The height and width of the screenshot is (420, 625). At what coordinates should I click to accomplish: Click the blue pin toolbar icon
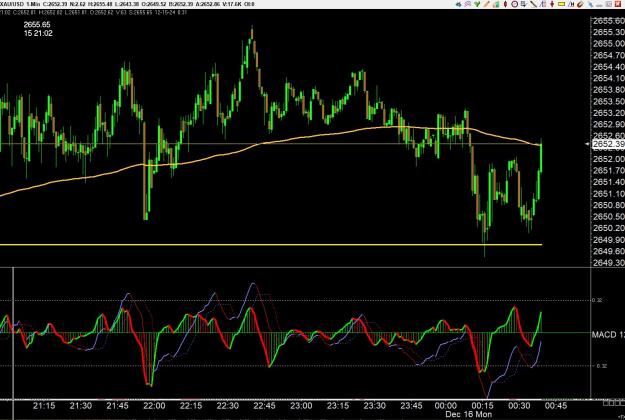pyautogui.click(x=591, y=4)
